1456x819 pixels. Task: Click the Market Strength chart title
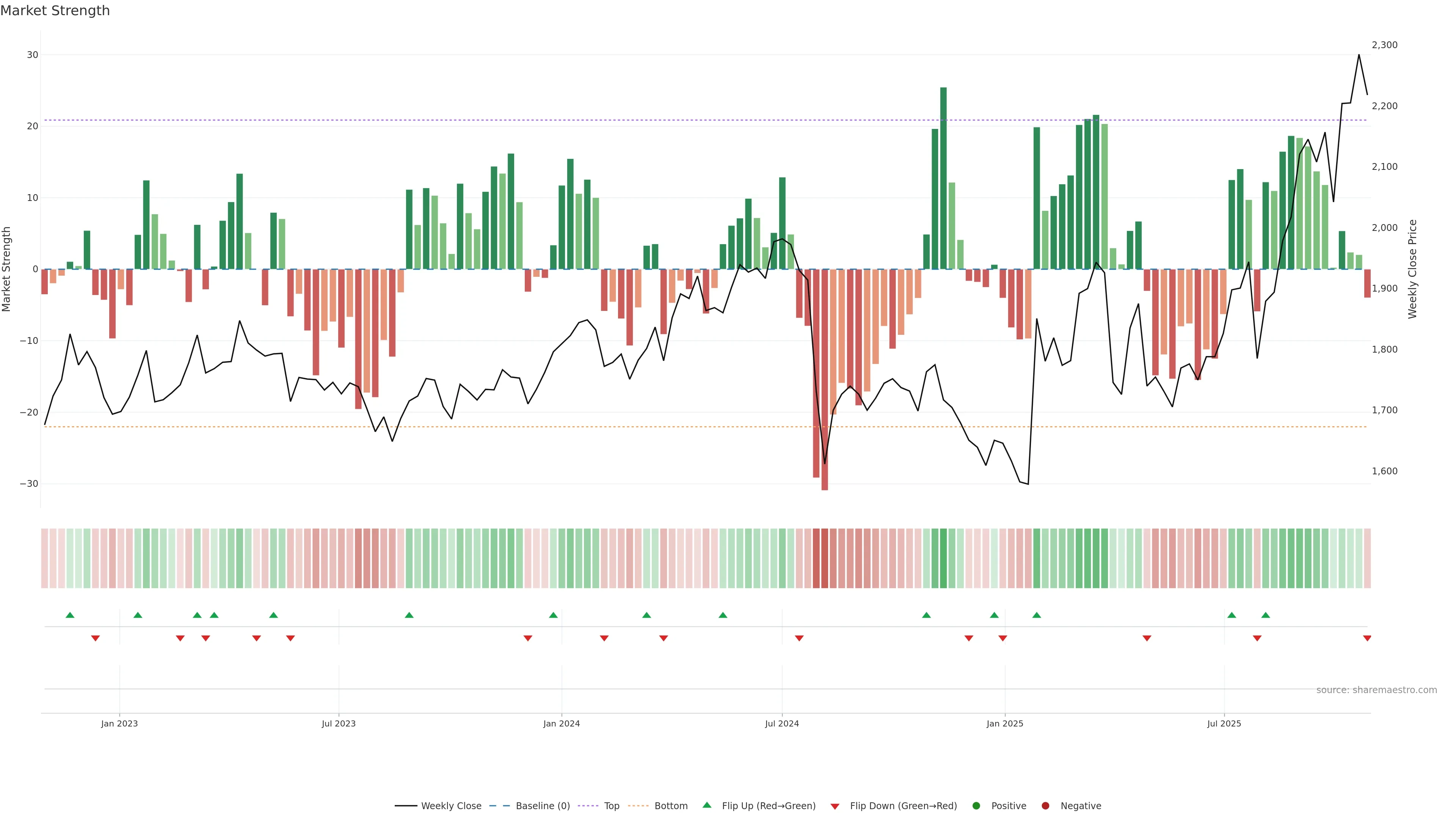(x=55, y=11)
